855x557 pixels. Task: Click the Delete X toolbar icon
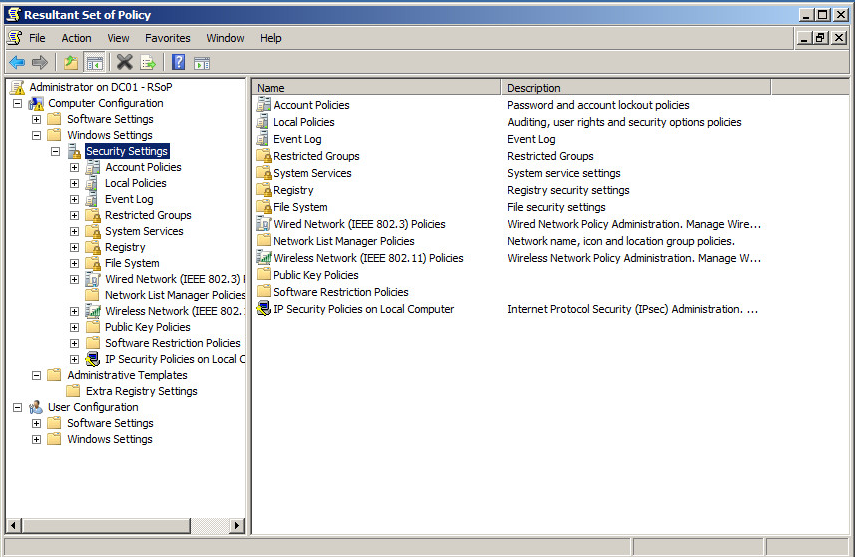point(124,62)
